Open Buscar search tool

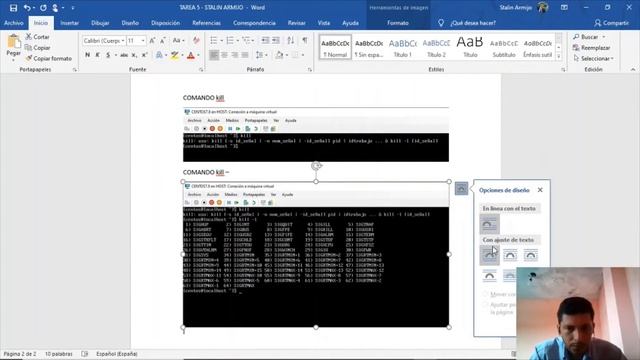[x=586, y=37]
